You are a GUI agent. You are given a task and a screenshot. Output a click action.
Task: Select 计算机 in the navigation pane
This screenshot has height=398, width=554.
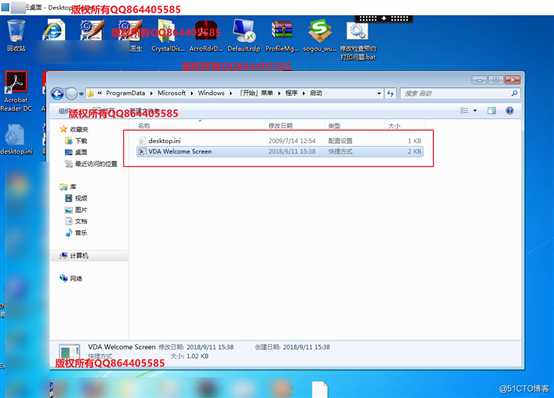click(79, 255)
